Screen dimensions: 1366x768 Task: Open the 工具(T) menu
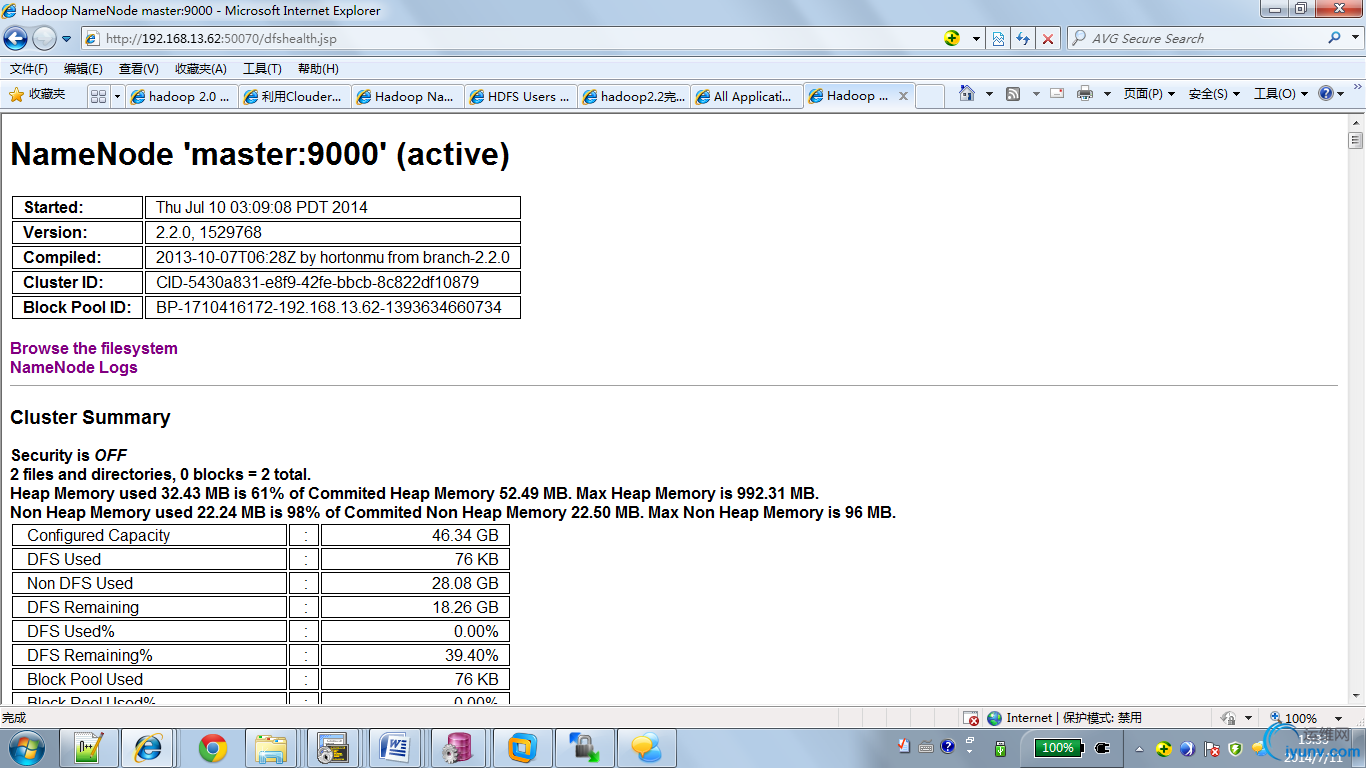point(262,69)
